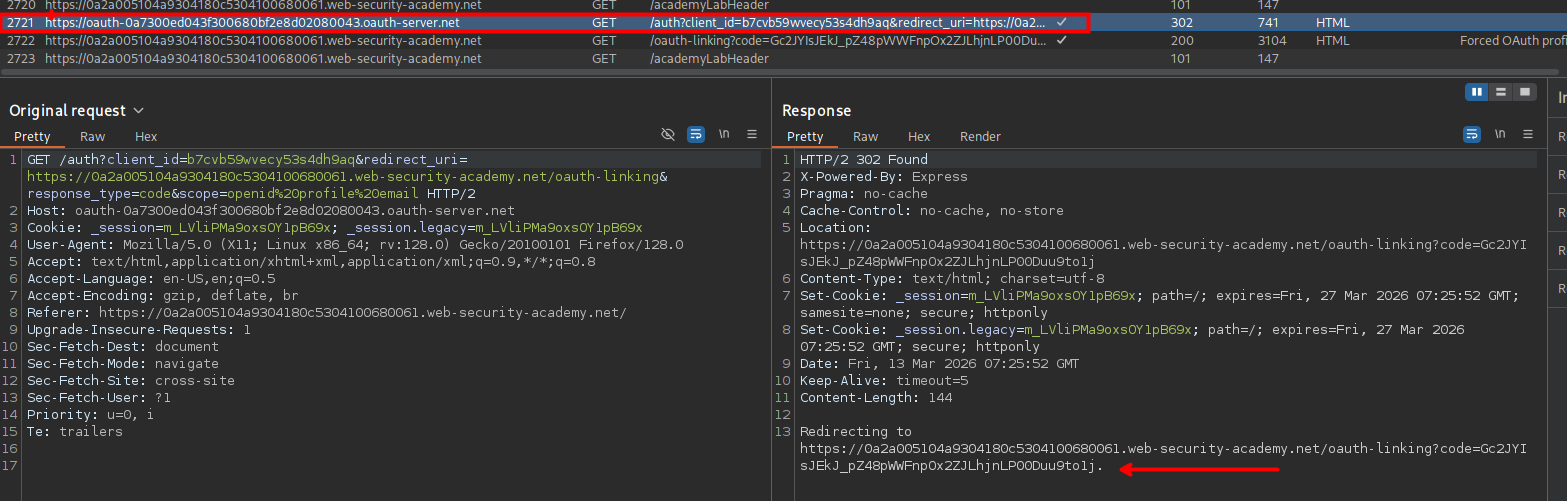
Task: Open the Hex tab in request panel
Action: [146, 137]
